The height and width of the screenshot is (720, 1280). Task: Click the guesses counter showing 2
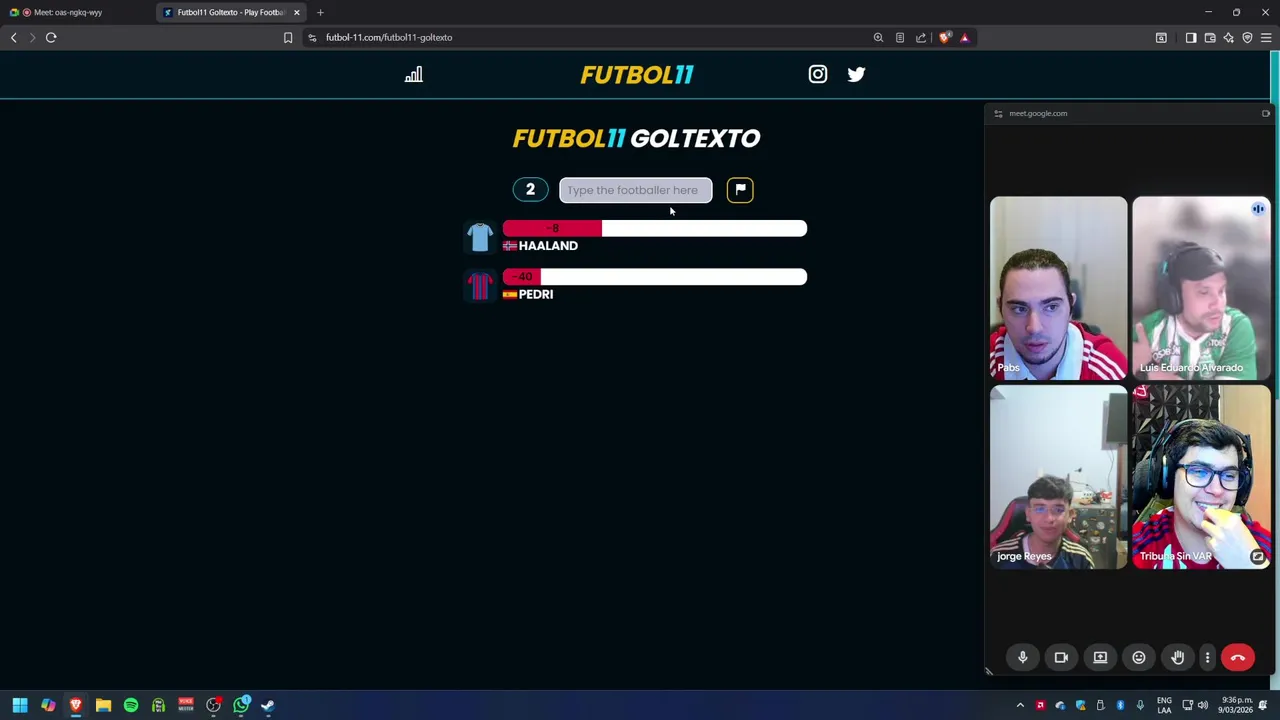(x=530, y=189)
